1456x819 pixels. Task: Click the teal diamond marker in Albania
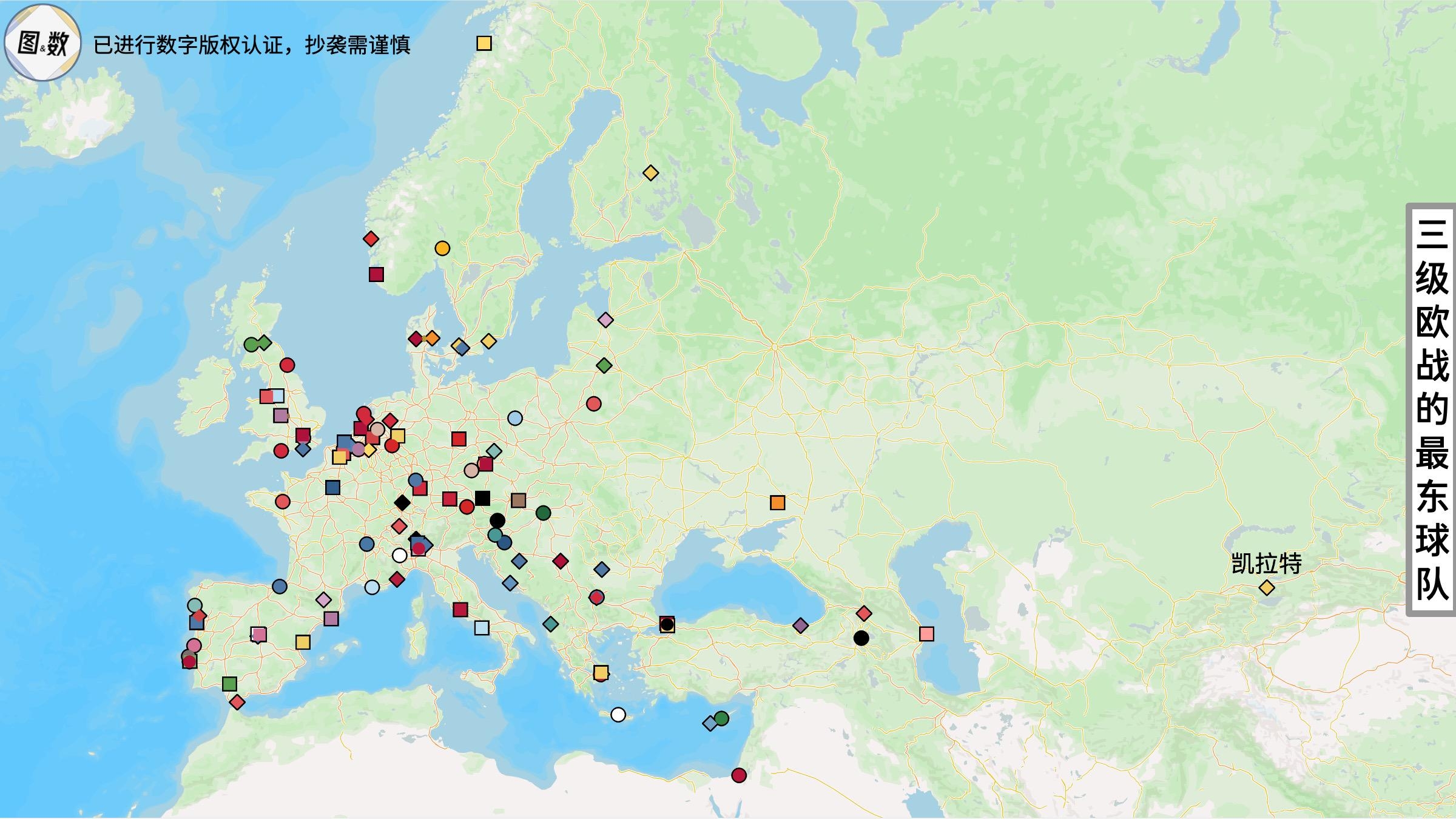(x=550, y=624)
